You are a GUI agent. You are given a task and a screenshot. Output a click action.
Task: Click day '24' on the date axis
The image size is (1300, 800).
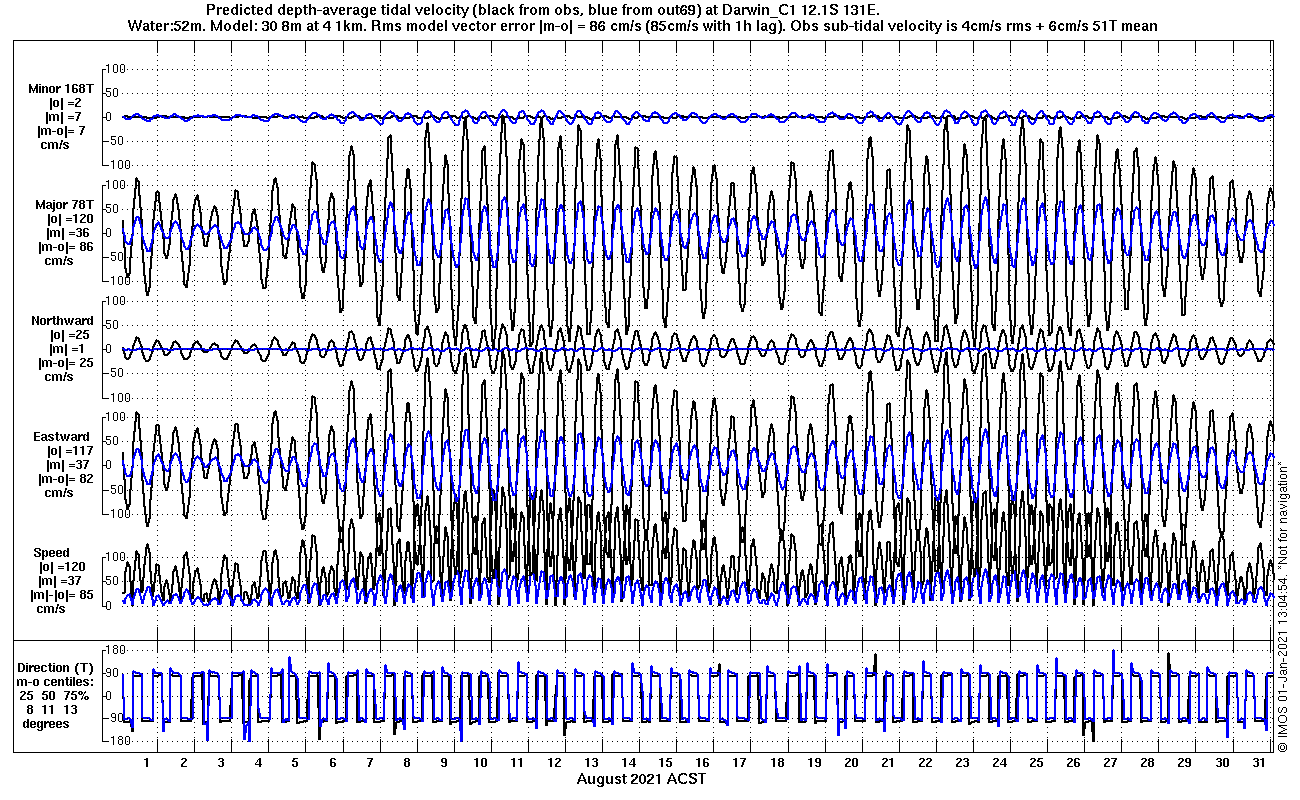(x=998, y=763)
